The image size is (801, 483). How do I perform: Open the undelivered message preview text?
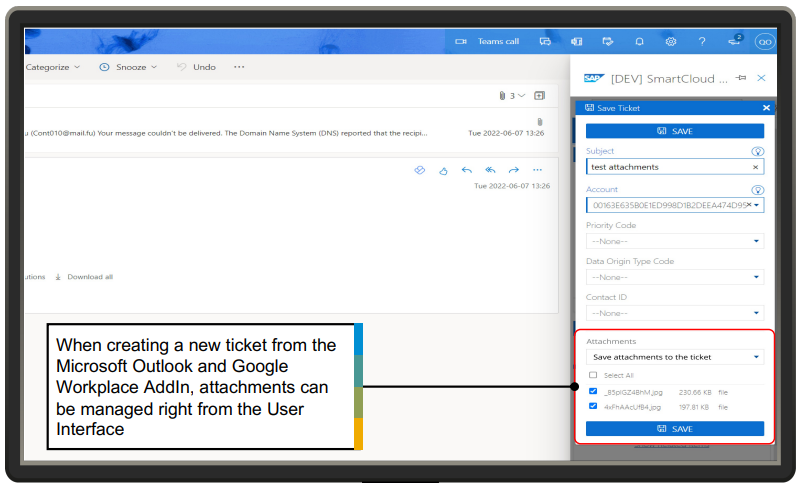tap(226, 133)
